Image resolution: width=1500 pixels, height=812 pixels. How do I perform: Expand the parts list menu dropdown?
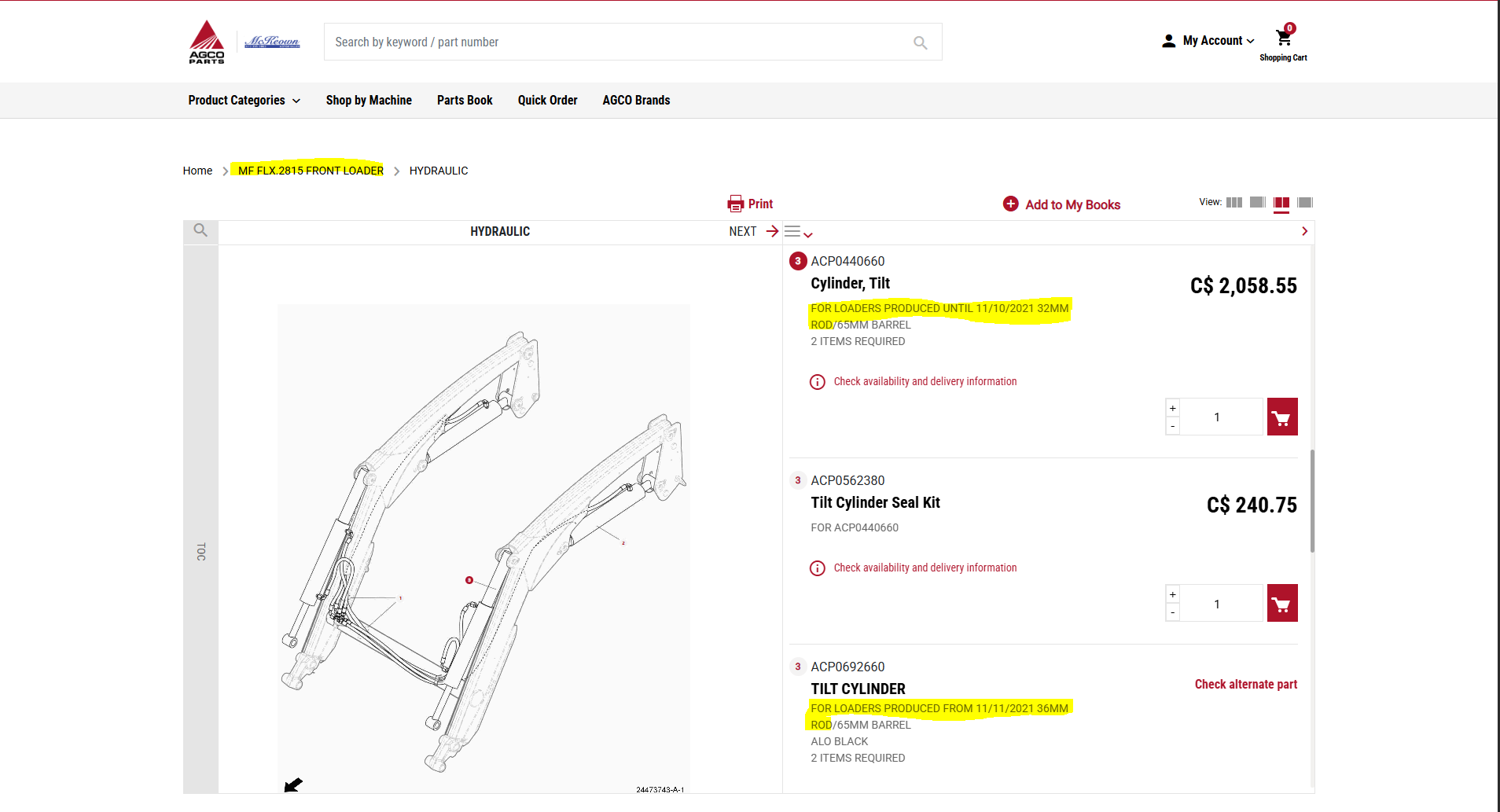pos(798,232)
